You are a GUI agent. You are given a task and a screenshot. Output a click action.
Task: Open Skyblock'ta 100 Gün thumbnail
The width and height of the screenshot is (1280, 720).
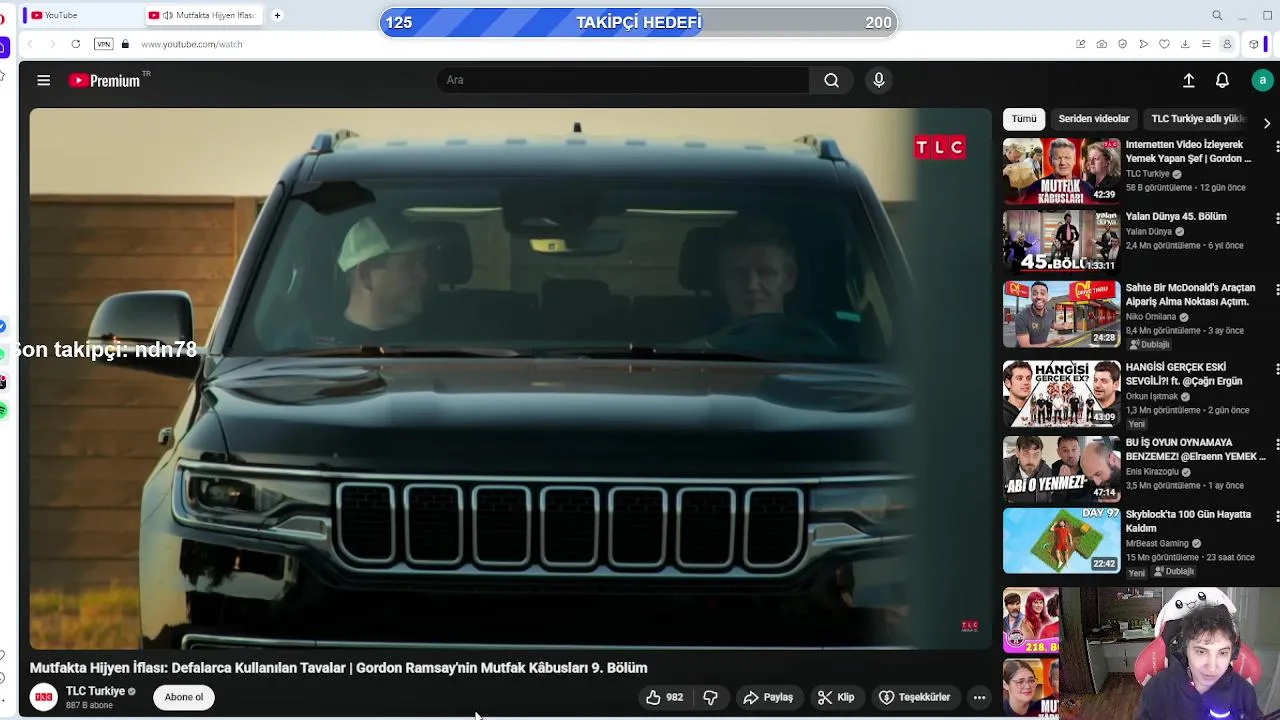tap(1061, 541)
